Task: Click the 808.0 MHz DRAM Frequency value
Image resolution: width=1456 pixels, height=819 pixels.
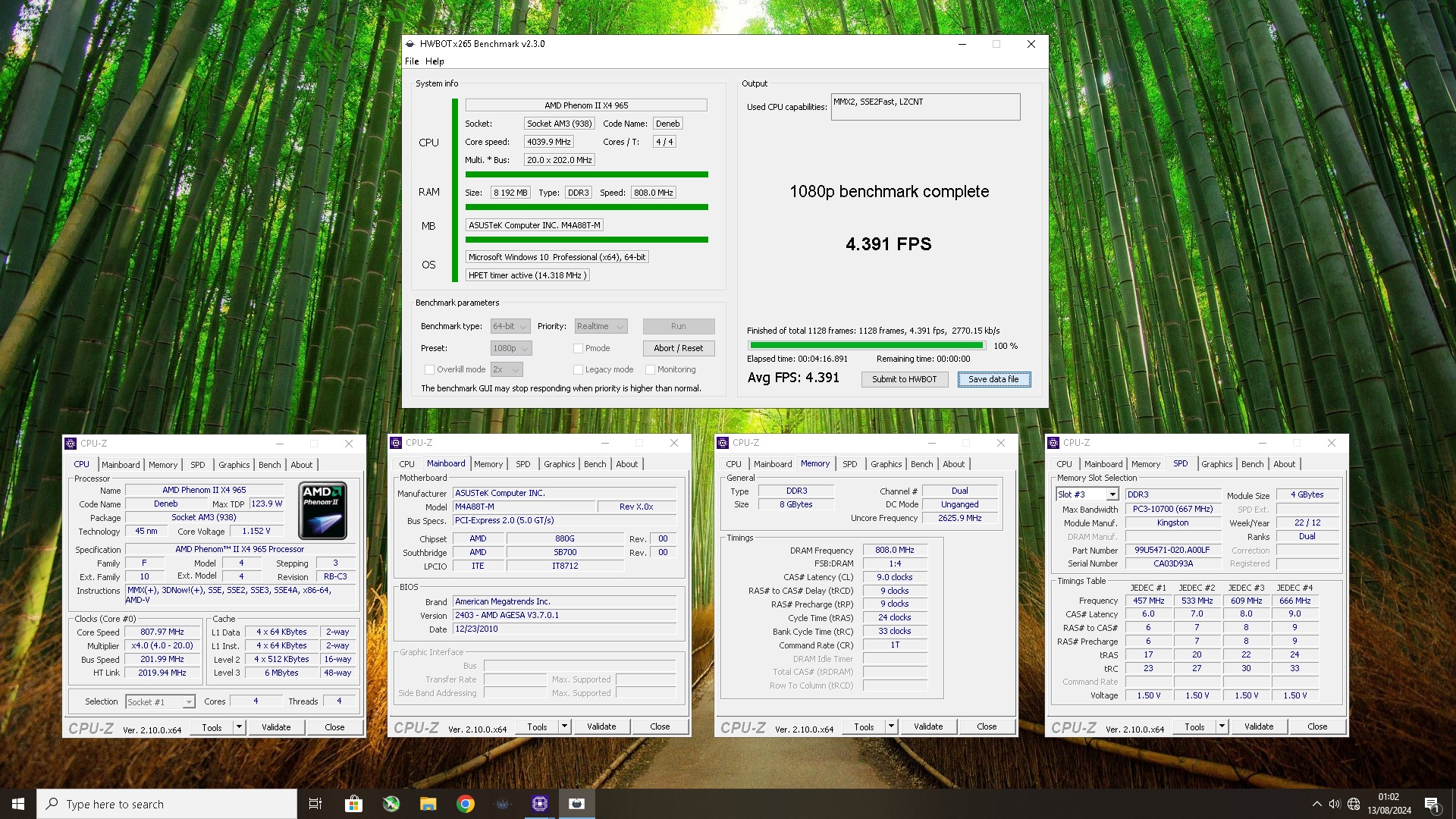Action: click(895, 551)
